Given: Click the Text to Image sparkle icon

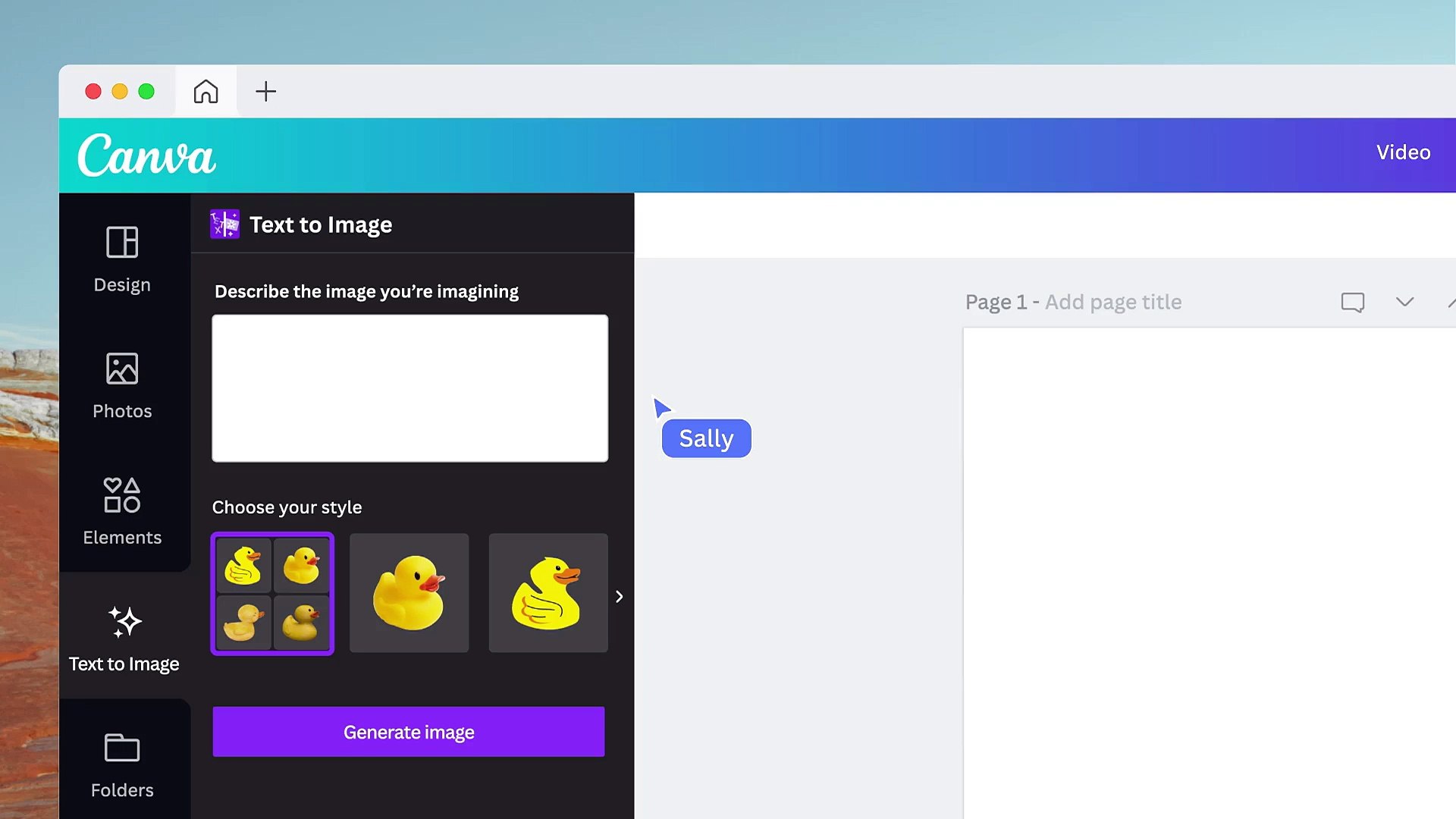Looking at the screenshot, I should pyautogui.click(x=124, y=623).
